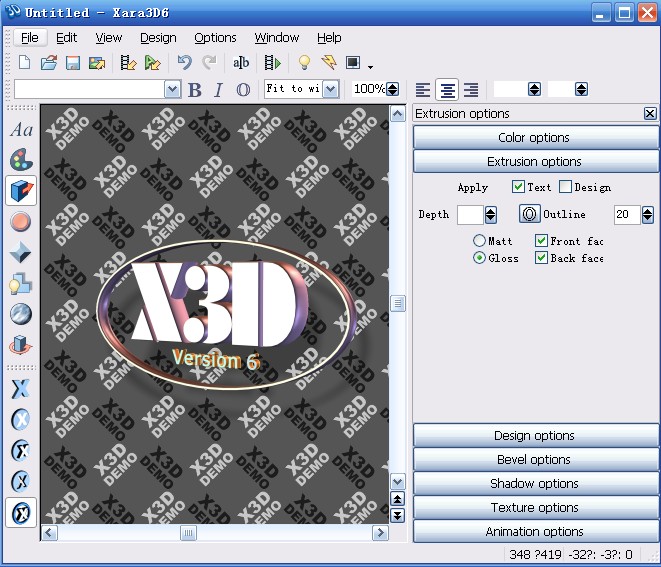Open the File menu
Viewport: 661px width, 567px height.
(30, 38)
